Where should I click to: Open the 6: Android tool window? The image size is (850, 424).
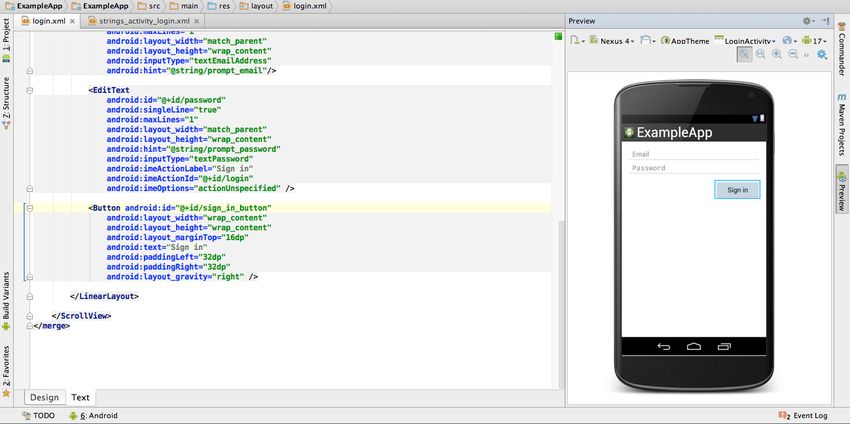pos(93,415)
